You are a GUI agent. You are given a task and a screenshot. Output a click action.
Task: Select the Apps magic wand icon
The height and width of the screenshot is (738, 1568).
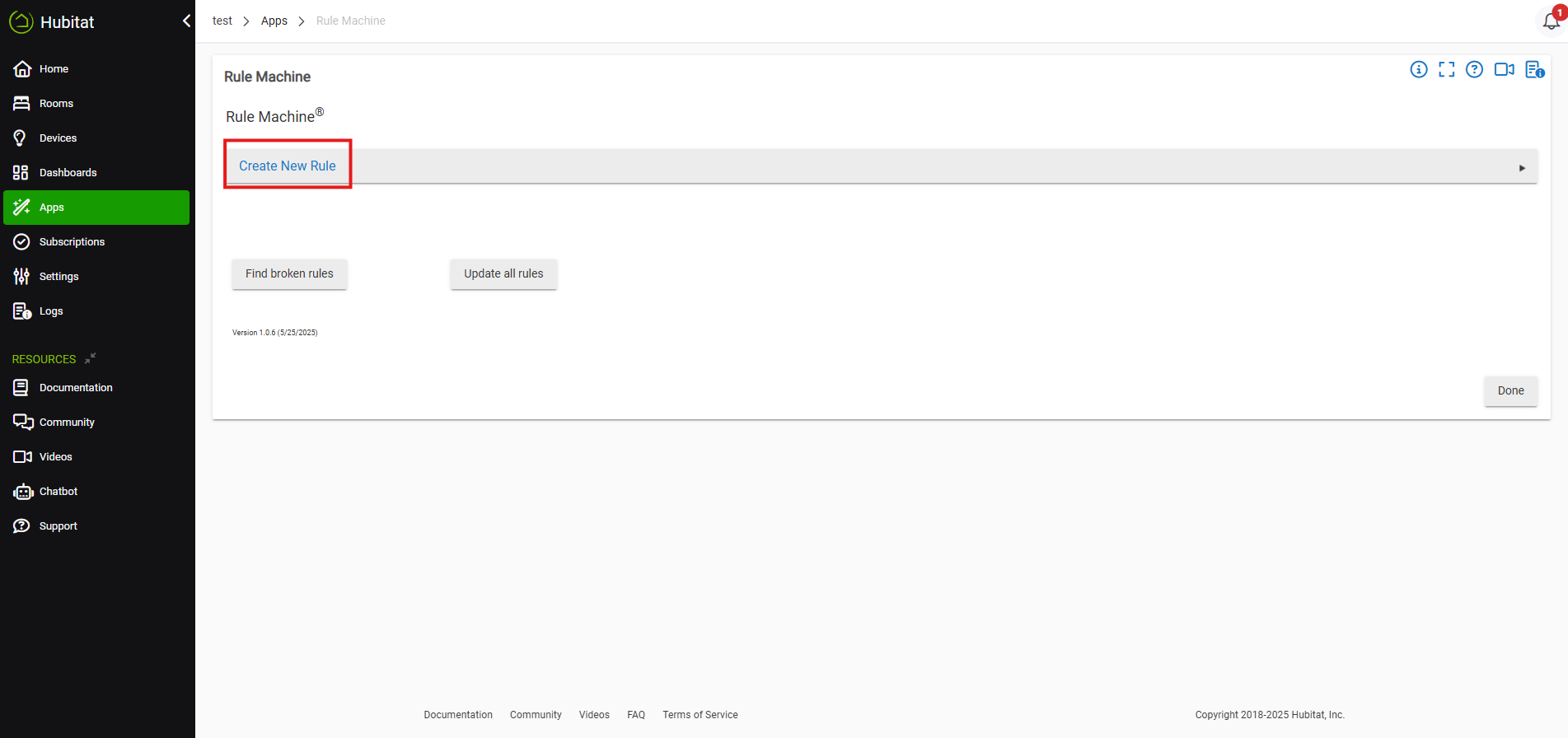[x=21, y=207]
